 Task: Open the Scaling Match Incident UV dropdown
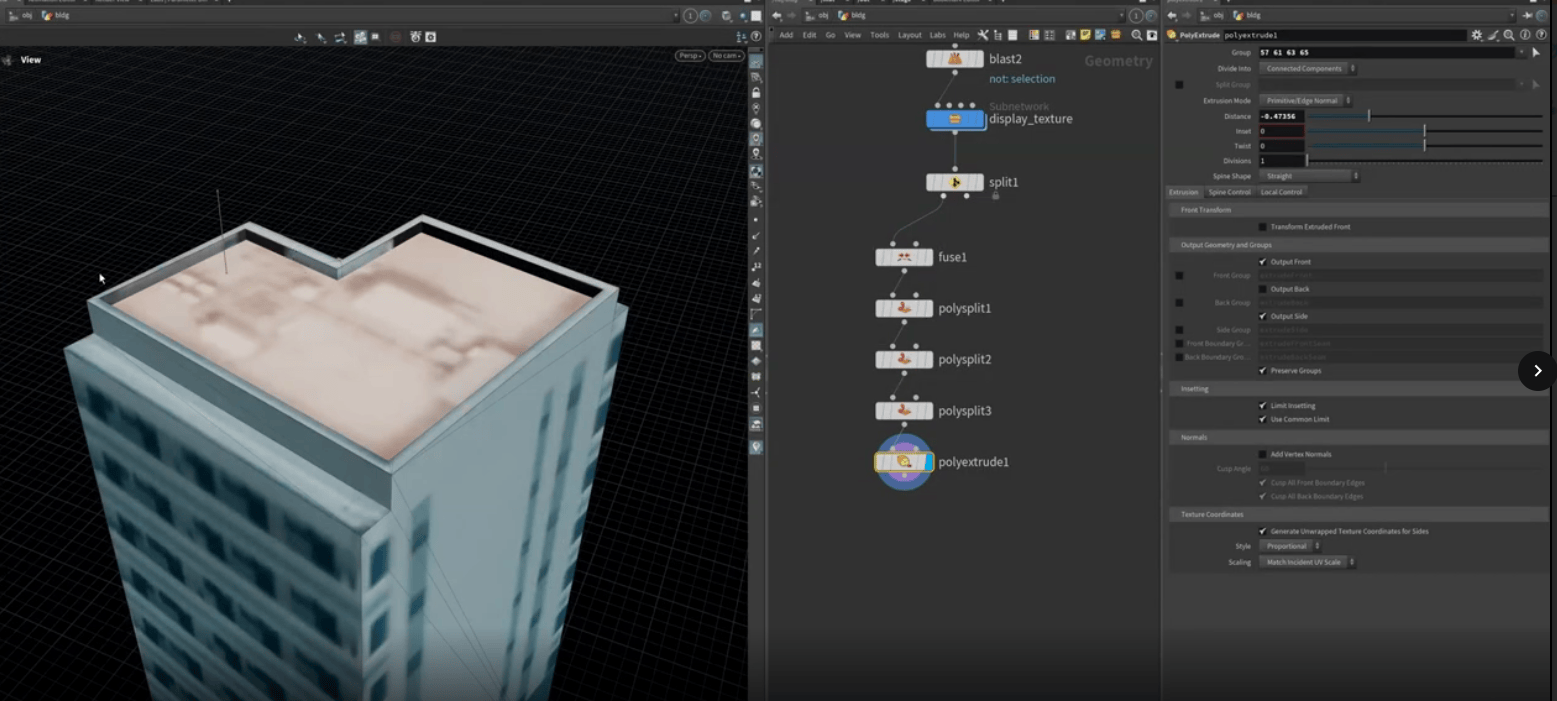coord(1307,562)
